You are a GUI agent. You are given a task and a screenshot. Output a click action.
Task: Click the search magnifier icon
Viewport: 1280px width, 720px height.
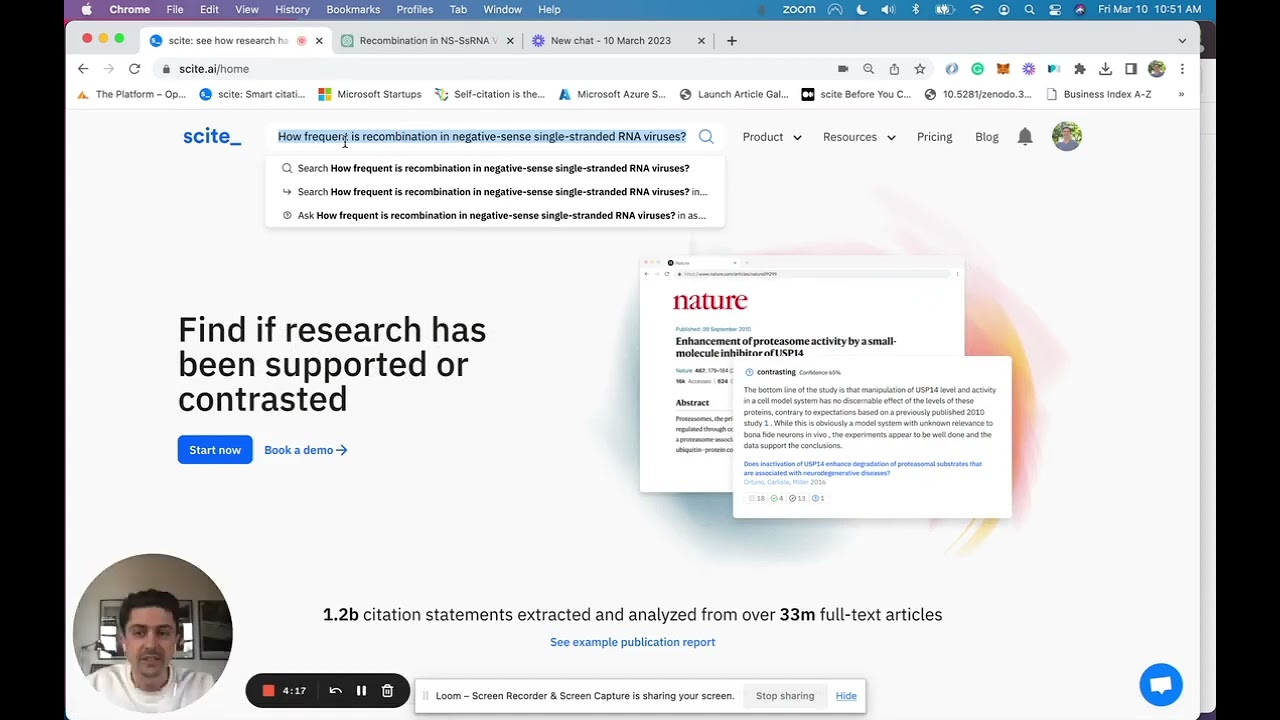(706, 137)
